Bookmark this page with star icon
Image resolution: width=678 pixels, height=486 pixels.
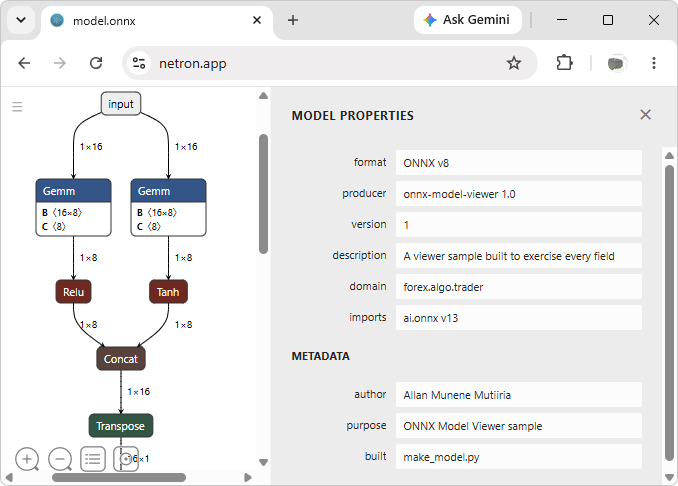(514, 63)
